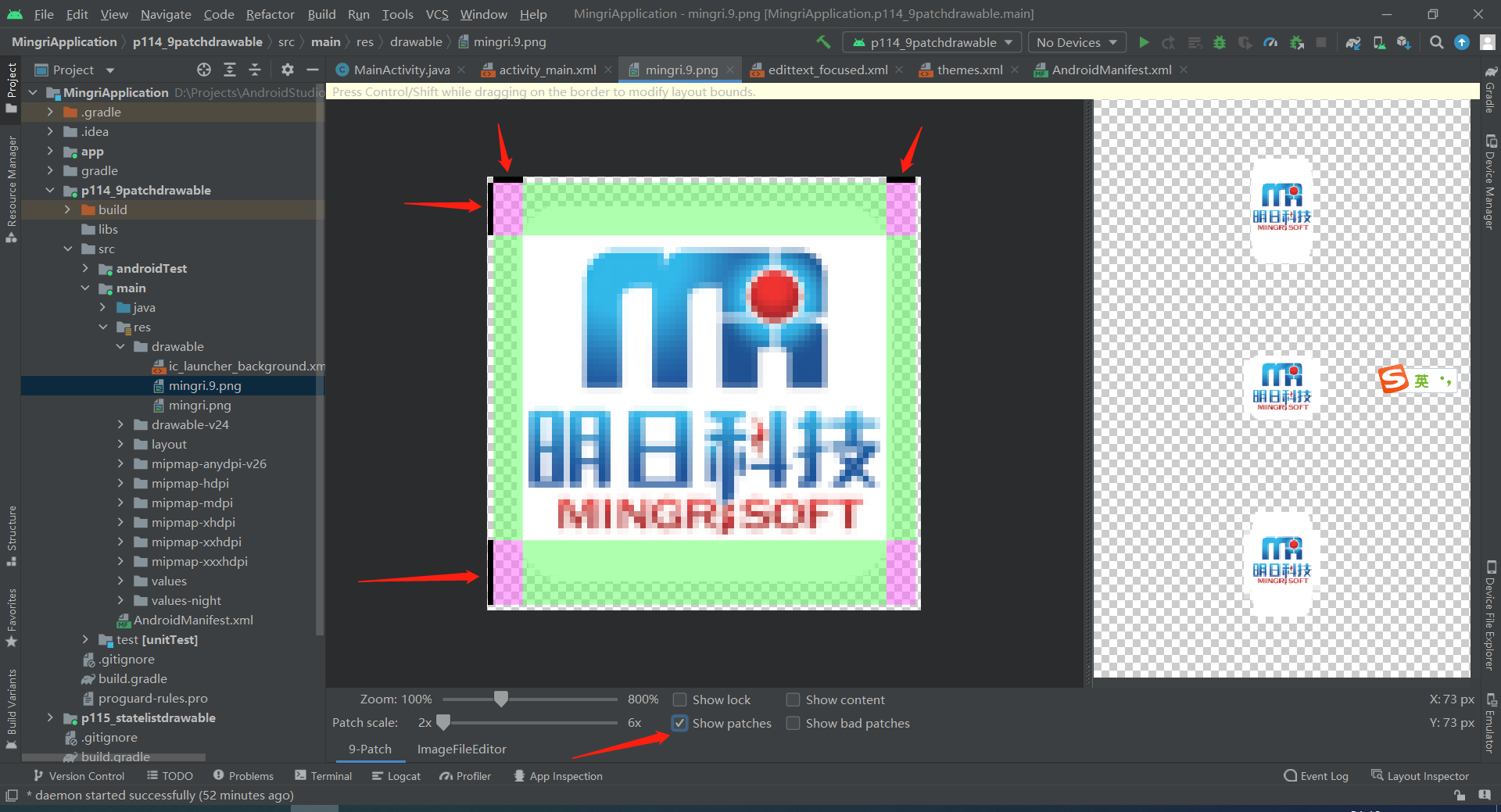
Task: Expand the p115_statelistdrawable module
Action: (x=50, y=717)
